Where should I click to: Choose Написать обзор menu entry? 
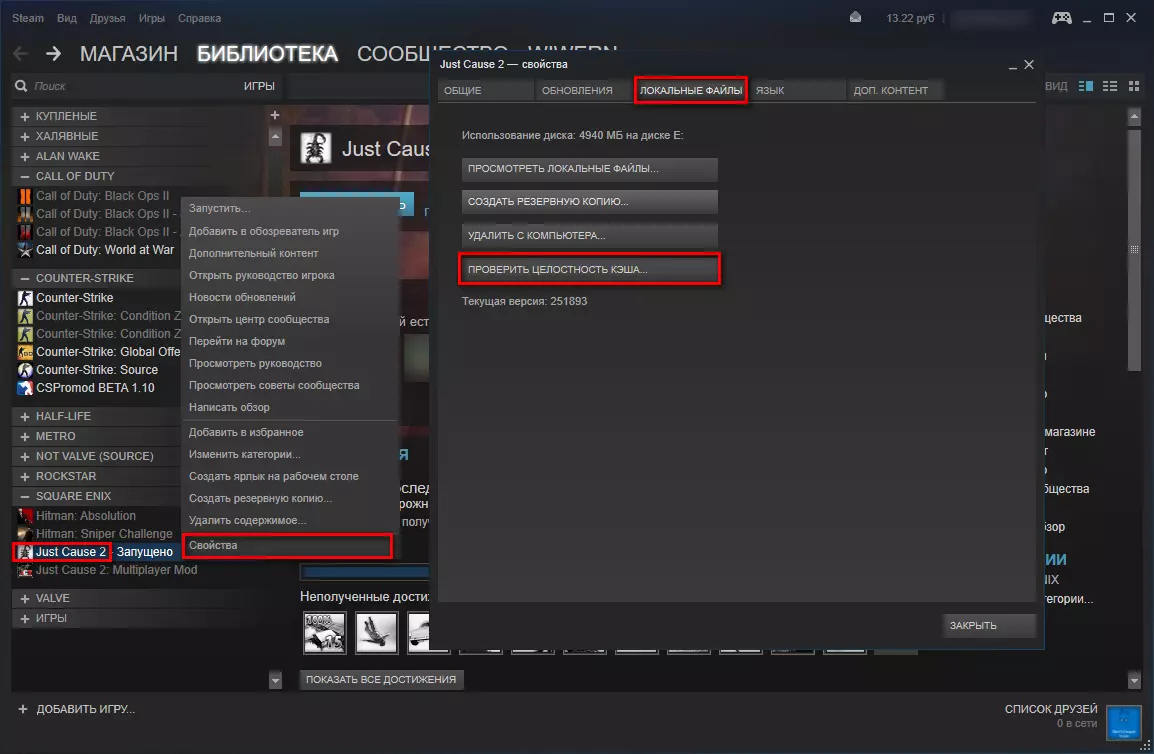pos(289,407)
